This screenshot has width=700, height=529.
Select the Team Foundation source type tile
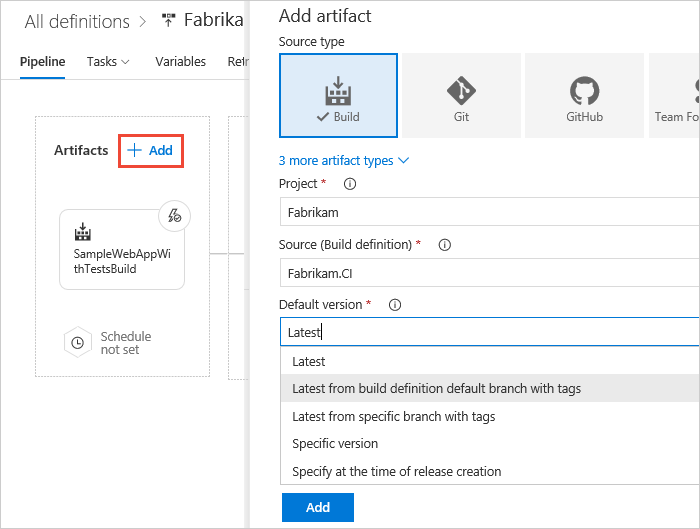click(675, 95)
